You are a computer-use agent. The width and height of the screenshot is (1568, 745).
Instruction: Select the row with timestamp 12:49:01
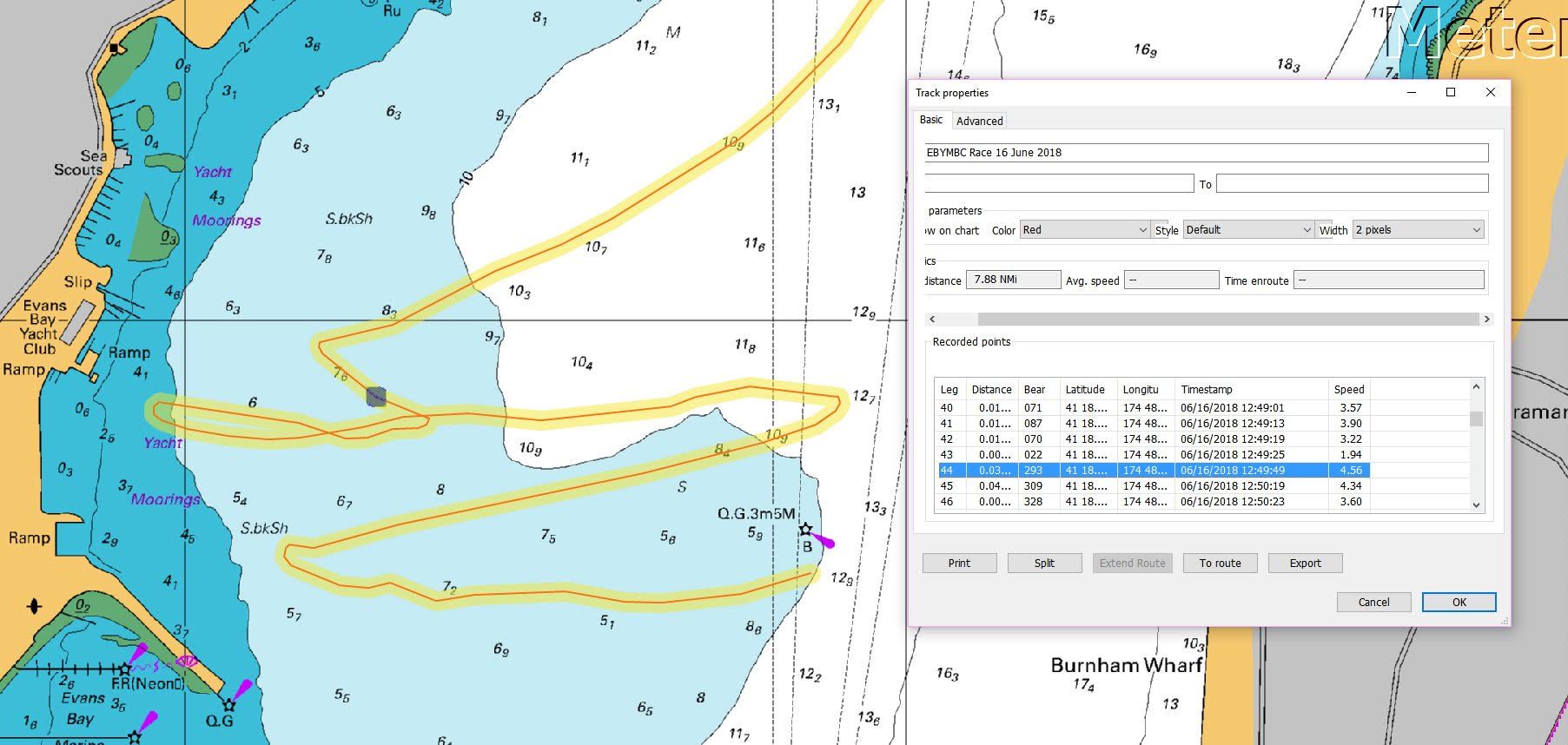tap(1153, 408)
